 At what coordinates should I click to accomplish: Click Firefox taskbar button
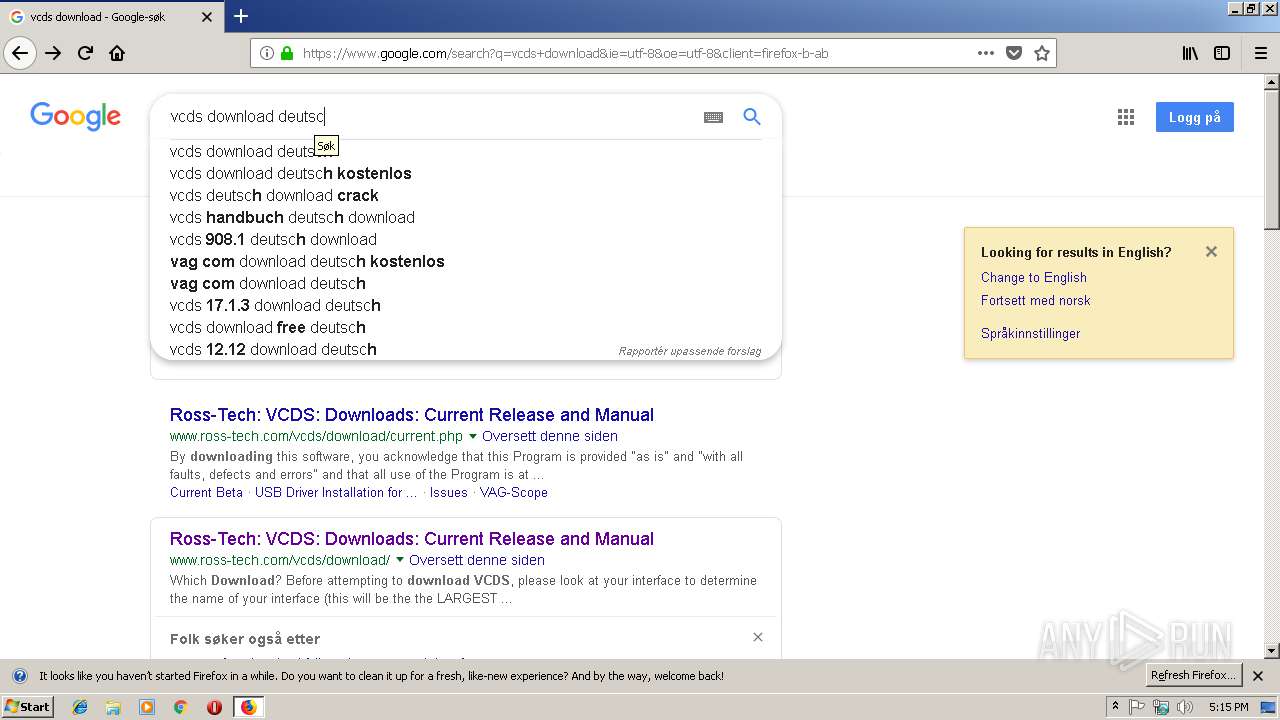pyautogui.click(x=248, y=707)
